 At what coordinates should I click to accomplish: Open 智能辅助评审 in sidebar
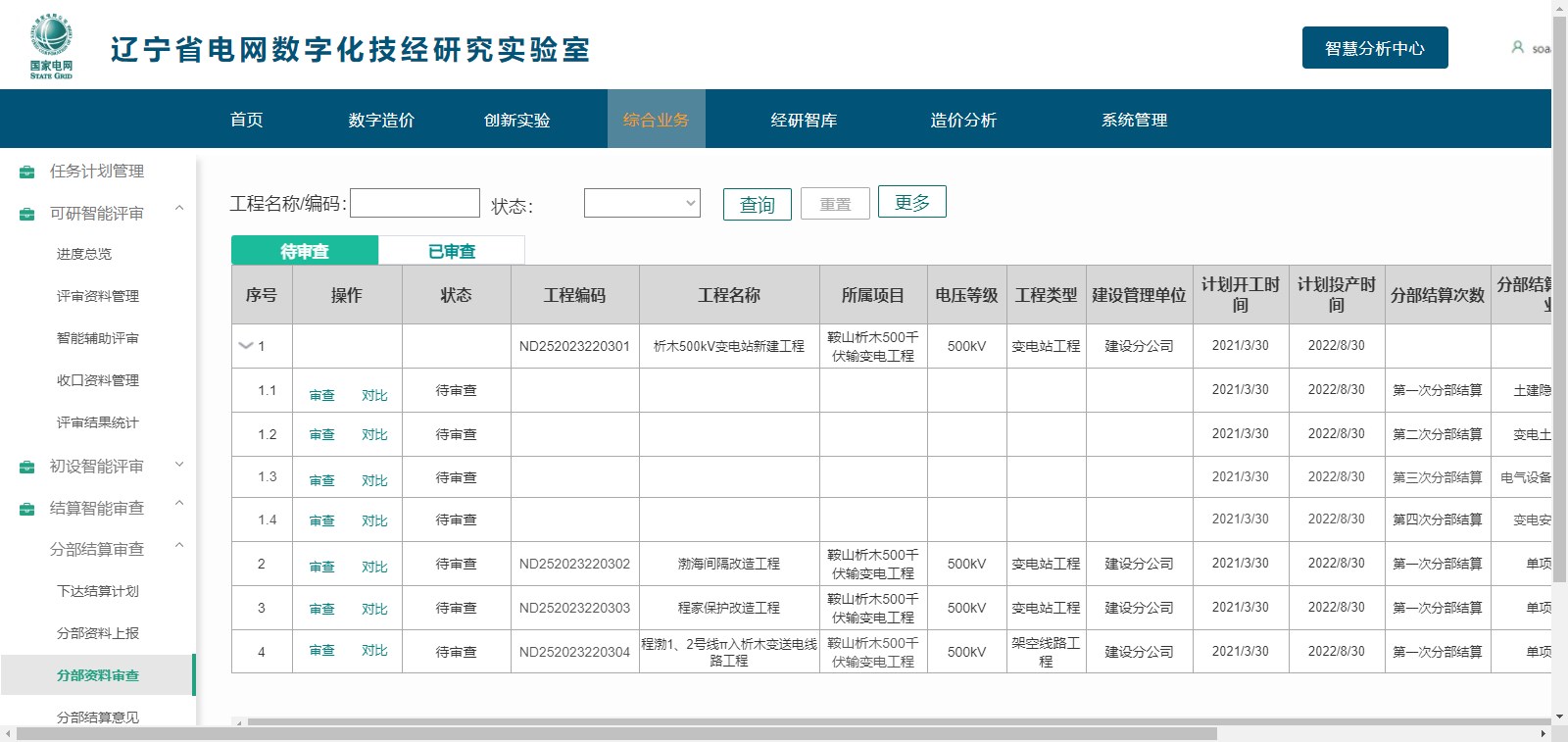(98, 338)
